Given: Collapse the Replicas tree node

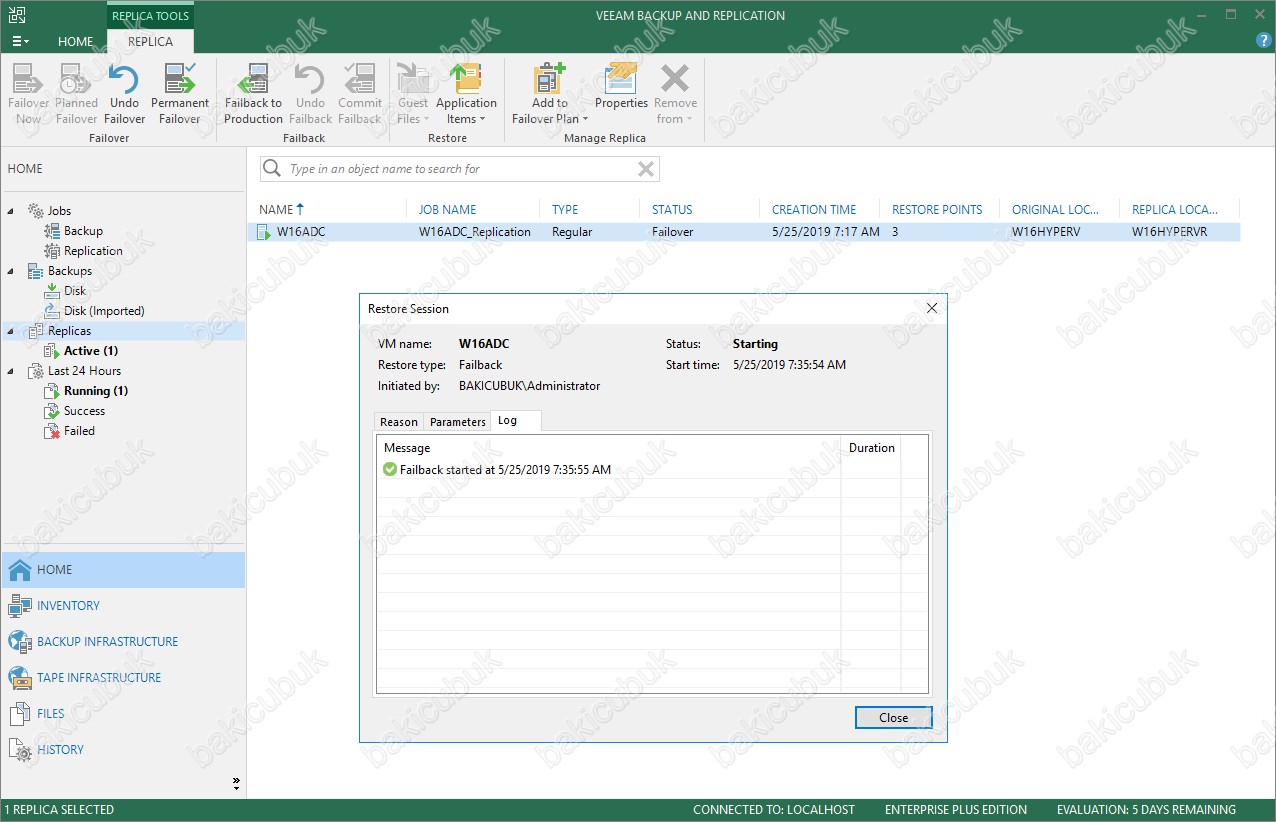Looking at the screenshot, I should click(x=11, y=331).
